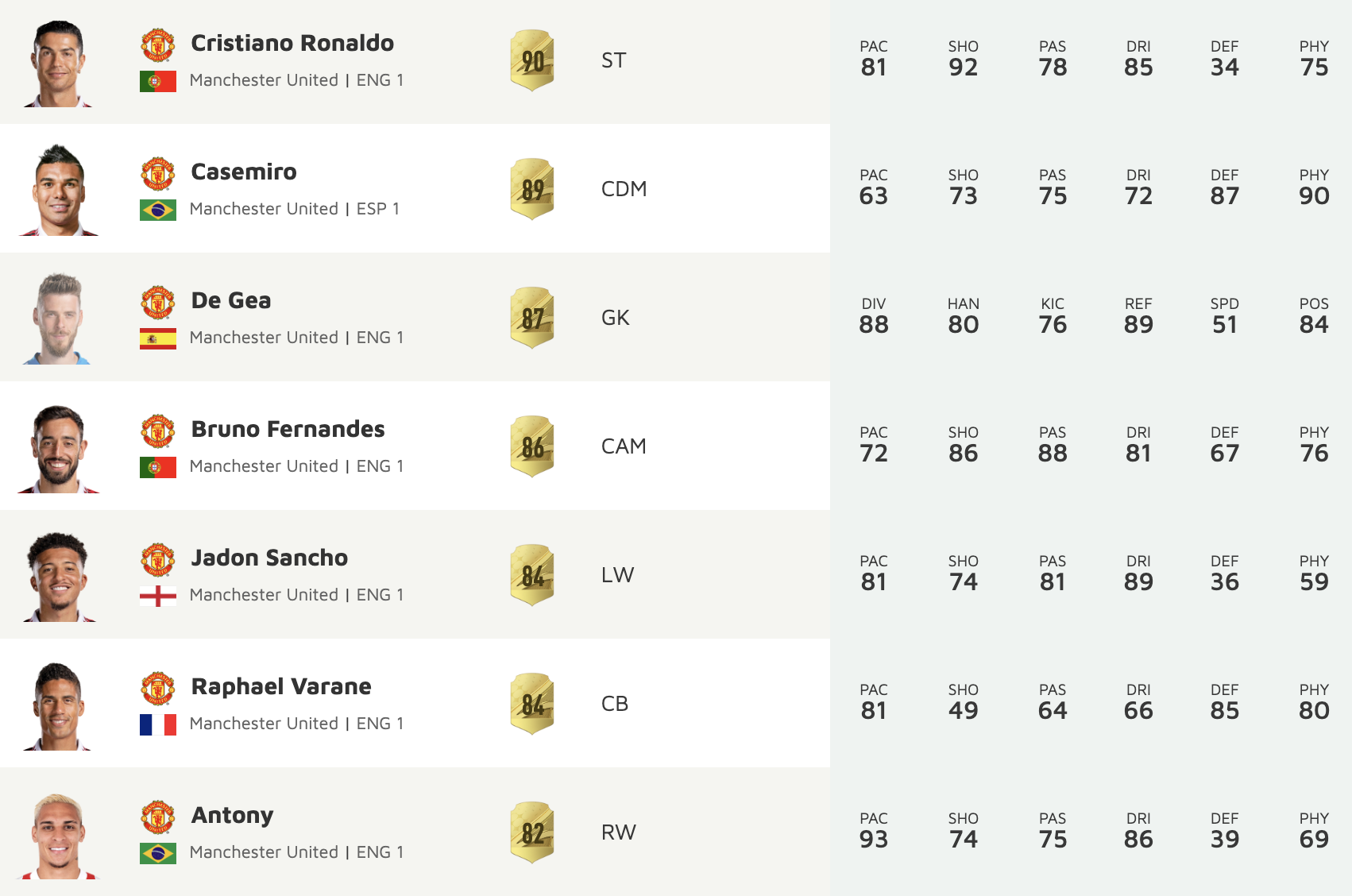
Task: Select the Jadon Sancho name link
Action: tap(269, 558)
